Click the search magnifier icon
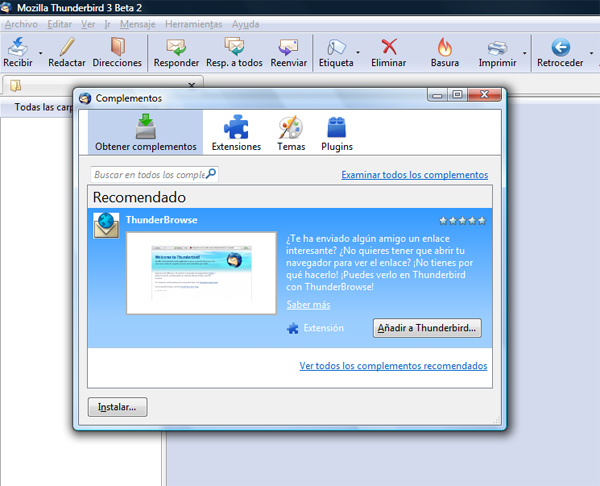The height and width of the screenshot is (486, 600). [x=211, y=174]
